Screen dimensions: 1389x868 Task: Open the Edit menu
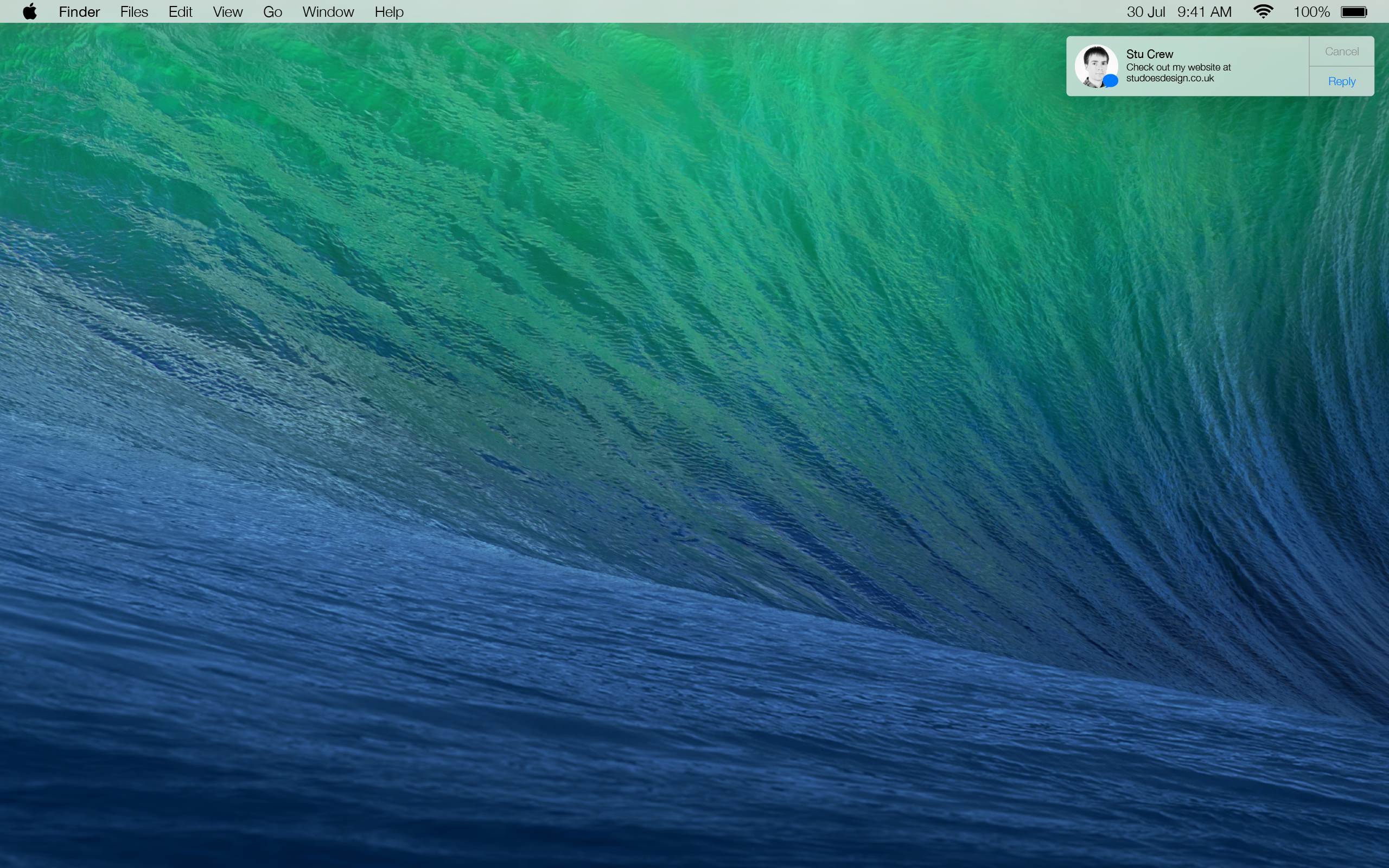tap(180, 11)
